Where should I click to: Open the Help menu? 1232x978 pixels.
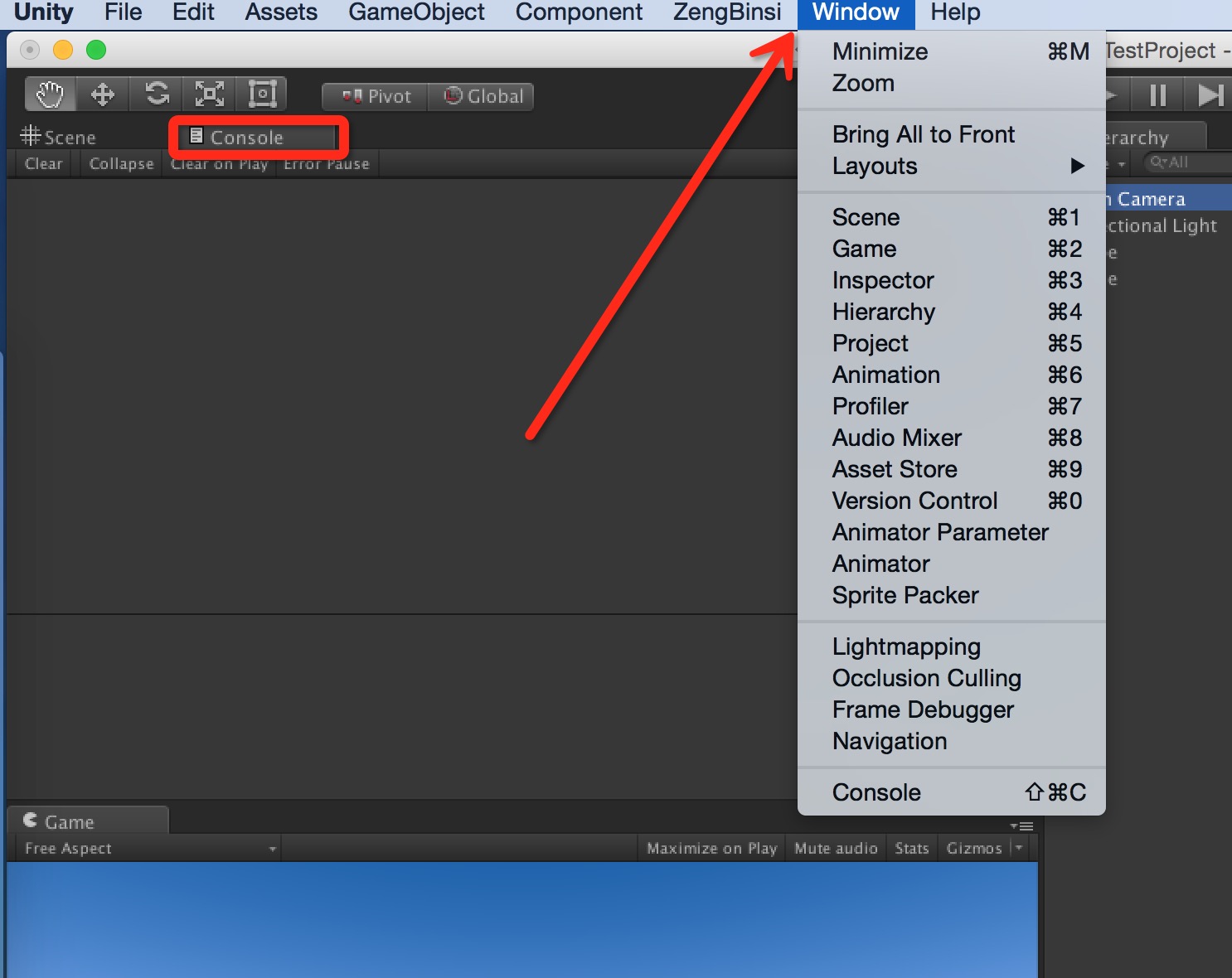click(x=955, y=12)
